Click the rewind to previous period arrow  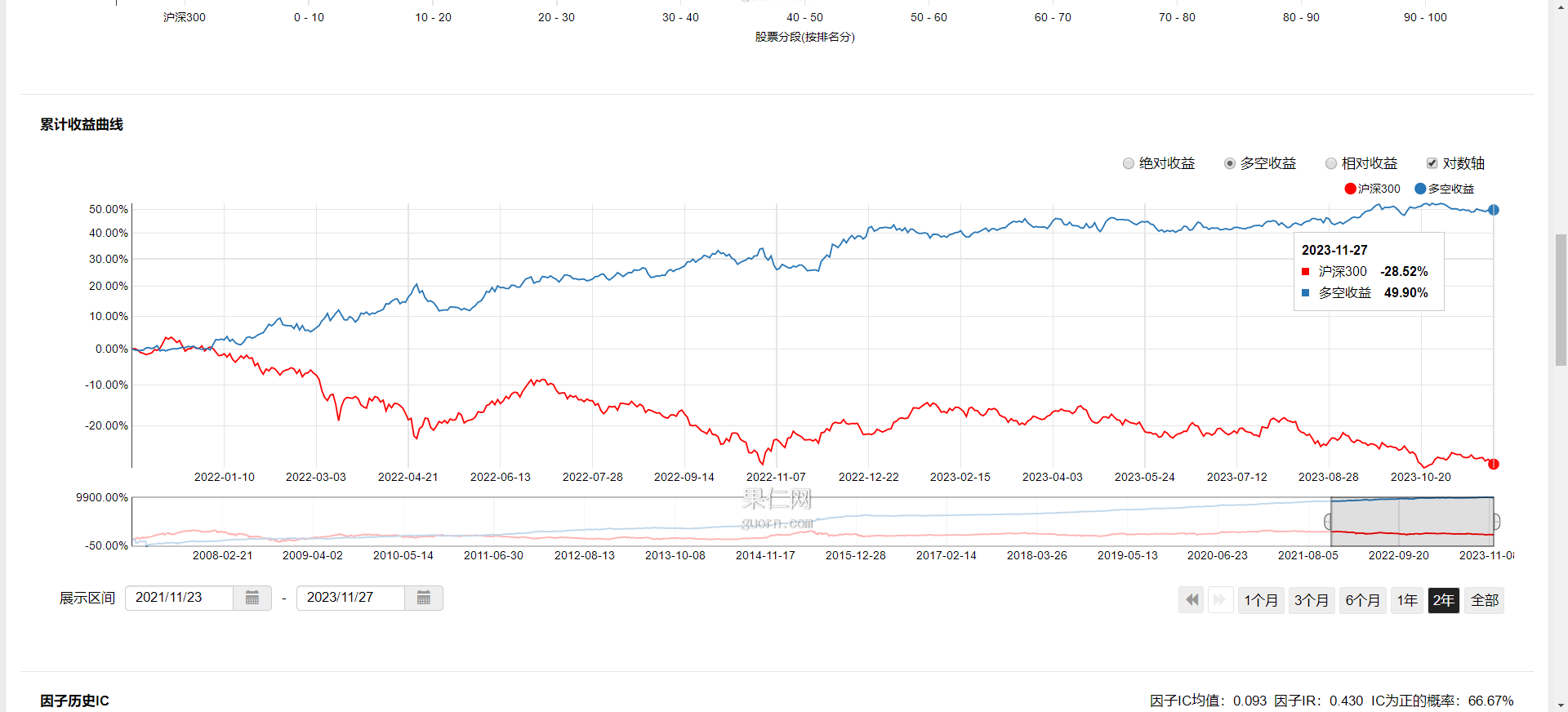pos(1192,600)
